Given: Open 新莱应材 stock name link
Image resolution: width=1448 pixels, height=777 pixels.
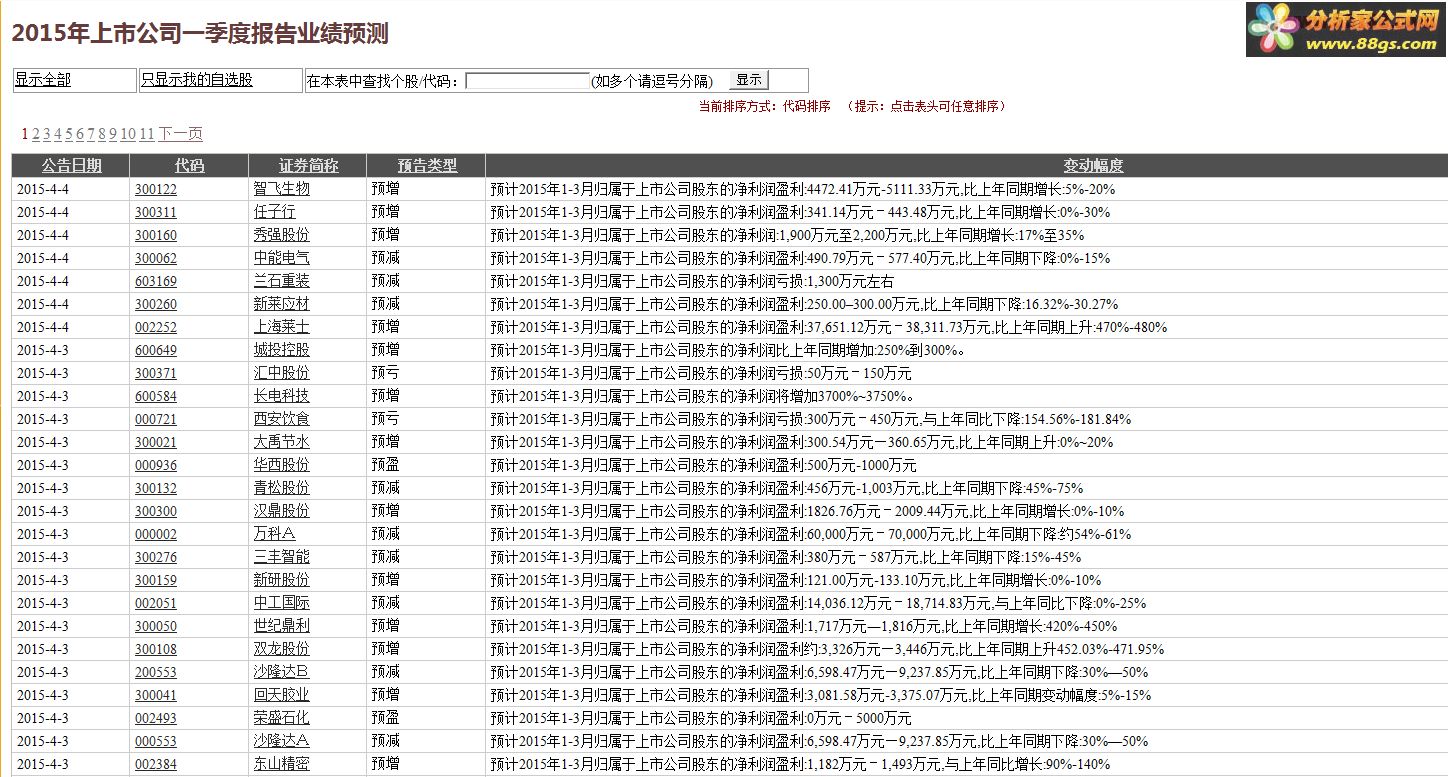Looking at the screenshot, I should (x=282, y=304).
